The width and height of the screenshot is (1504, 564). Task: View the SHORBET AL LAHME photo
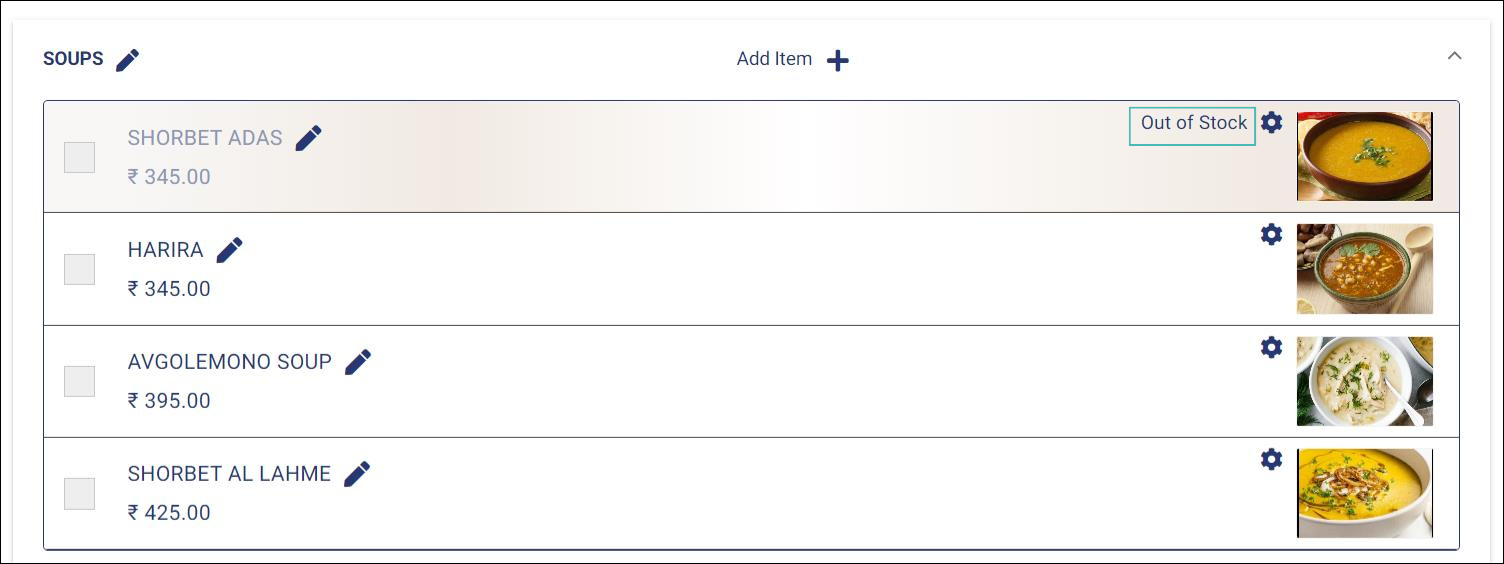[x=1365, y=493]
